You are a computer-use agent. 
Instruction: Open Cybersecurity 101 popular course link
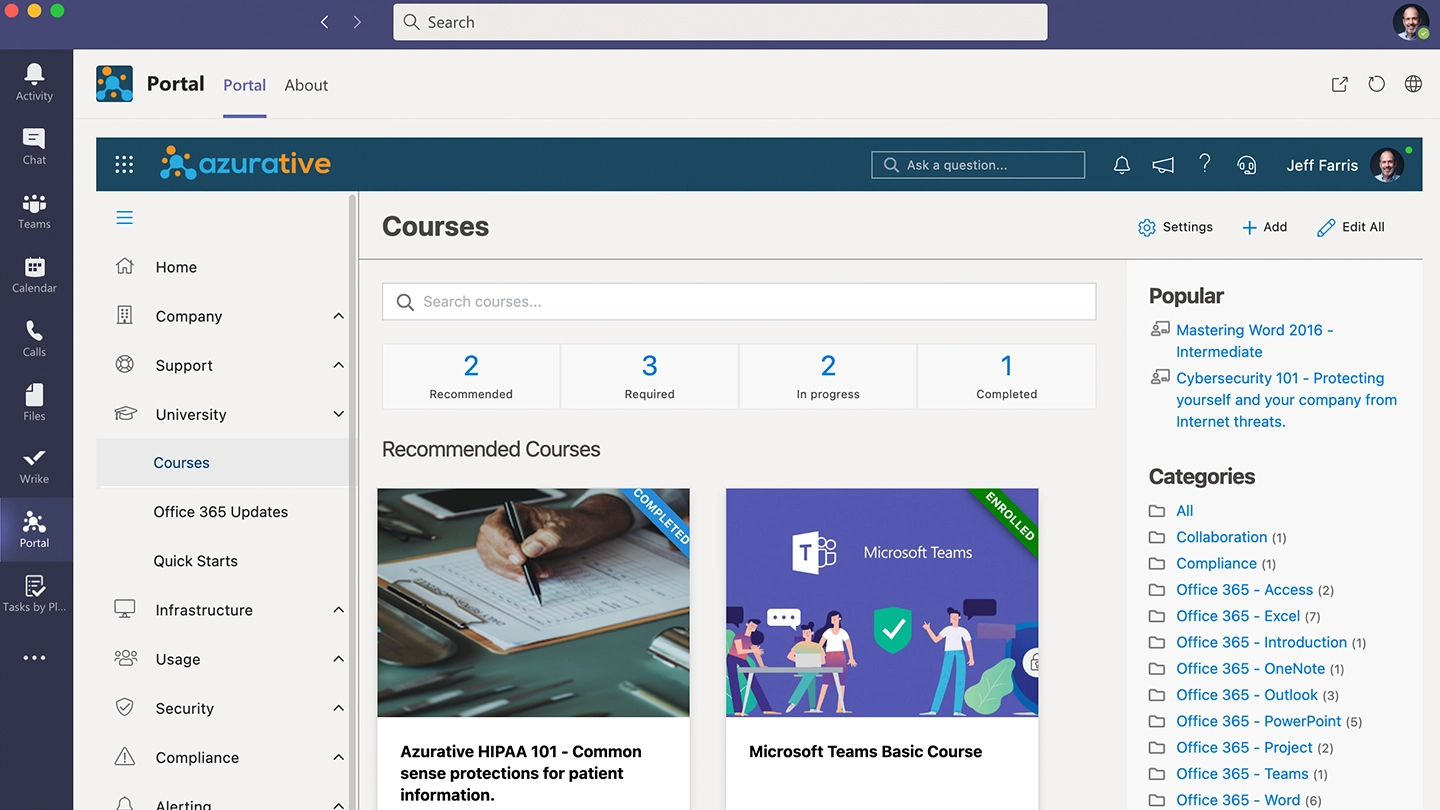click(x=1286, y=400)
